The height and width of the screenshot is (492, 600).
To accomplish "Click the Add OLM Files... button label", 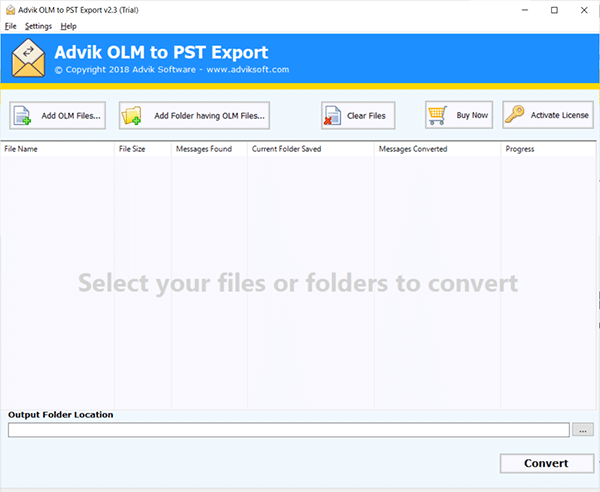I will (71, 116).
